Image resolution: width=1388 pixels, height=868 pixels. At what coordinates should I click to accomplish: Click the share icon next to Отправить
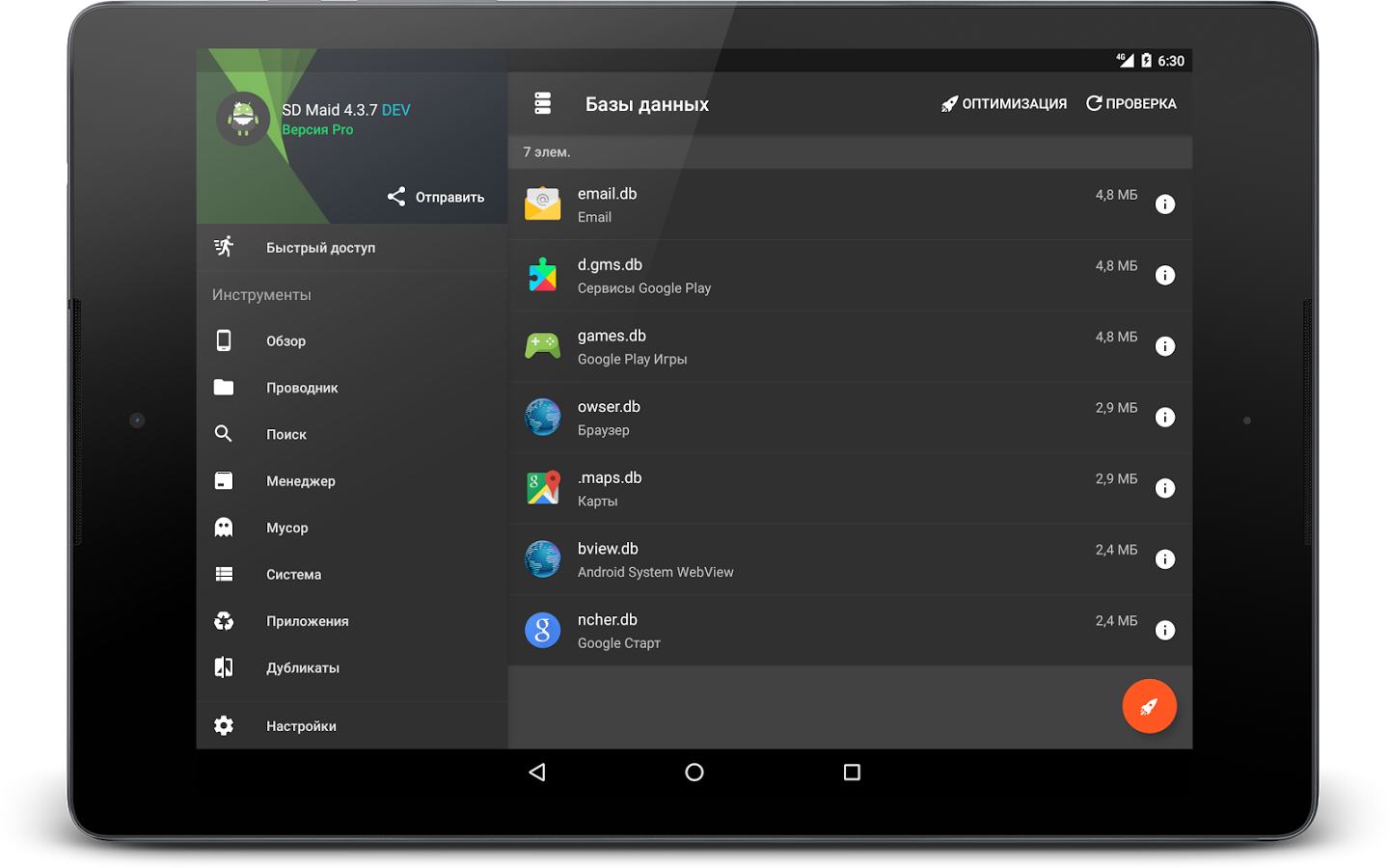396,197
